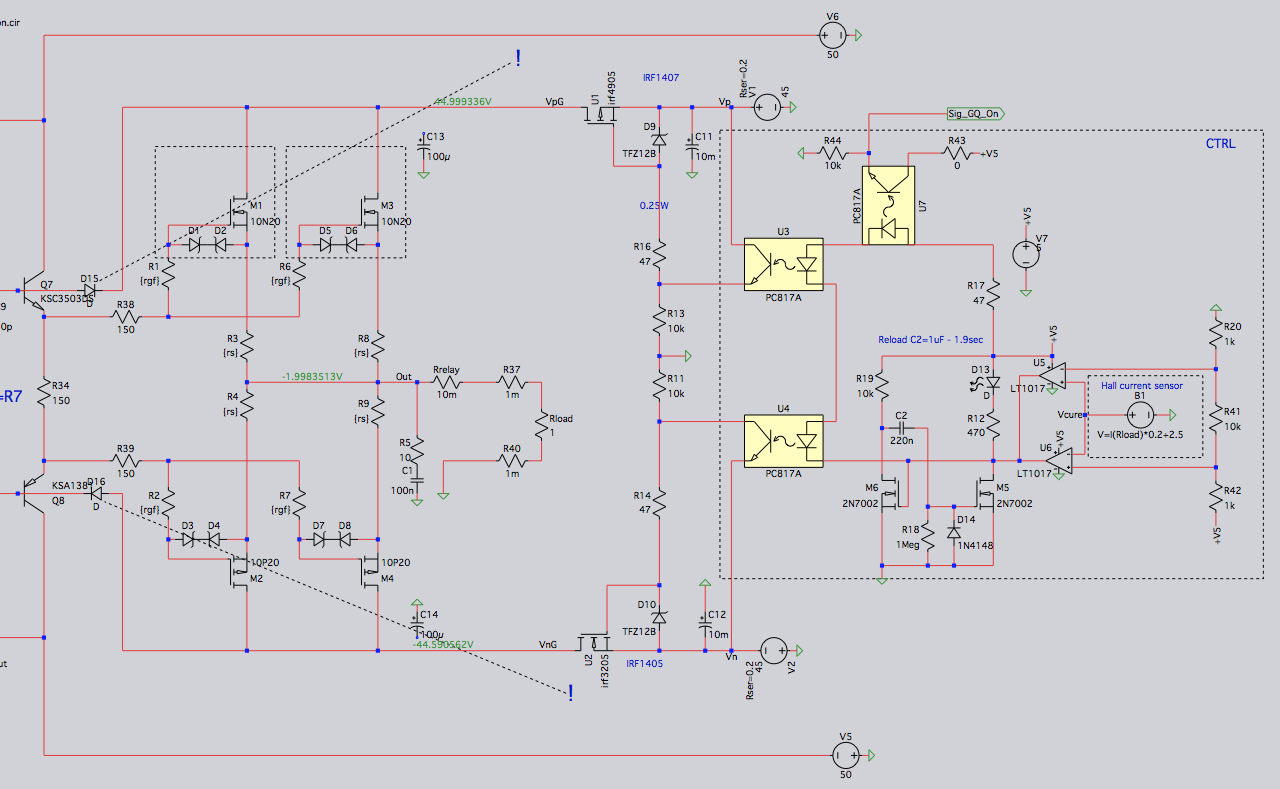Pick the U5 LT1017 comparator symbol
Image resolution: width=1280 pixels, height=789 pixels.
pos(1053,374)
